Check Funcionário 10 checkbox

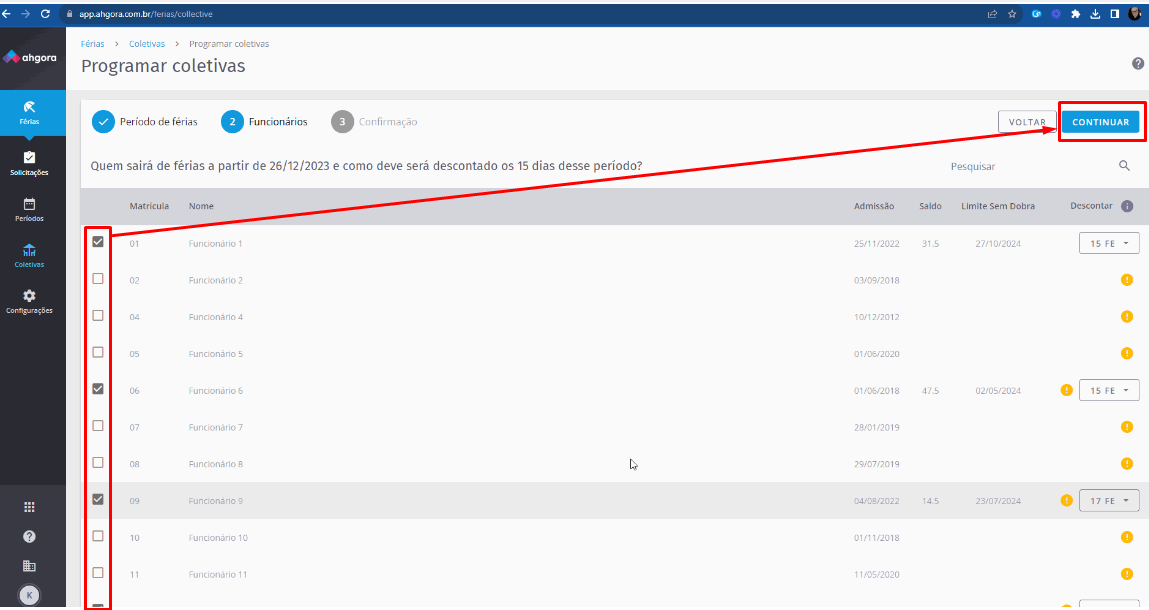click(98, 536)
